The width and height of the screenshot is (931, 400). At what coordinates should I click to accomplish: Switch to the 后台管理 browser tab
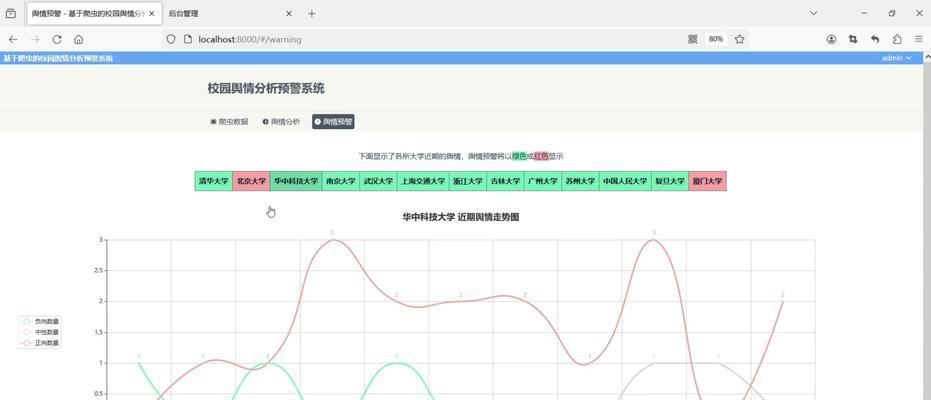(x=230, y=14)
